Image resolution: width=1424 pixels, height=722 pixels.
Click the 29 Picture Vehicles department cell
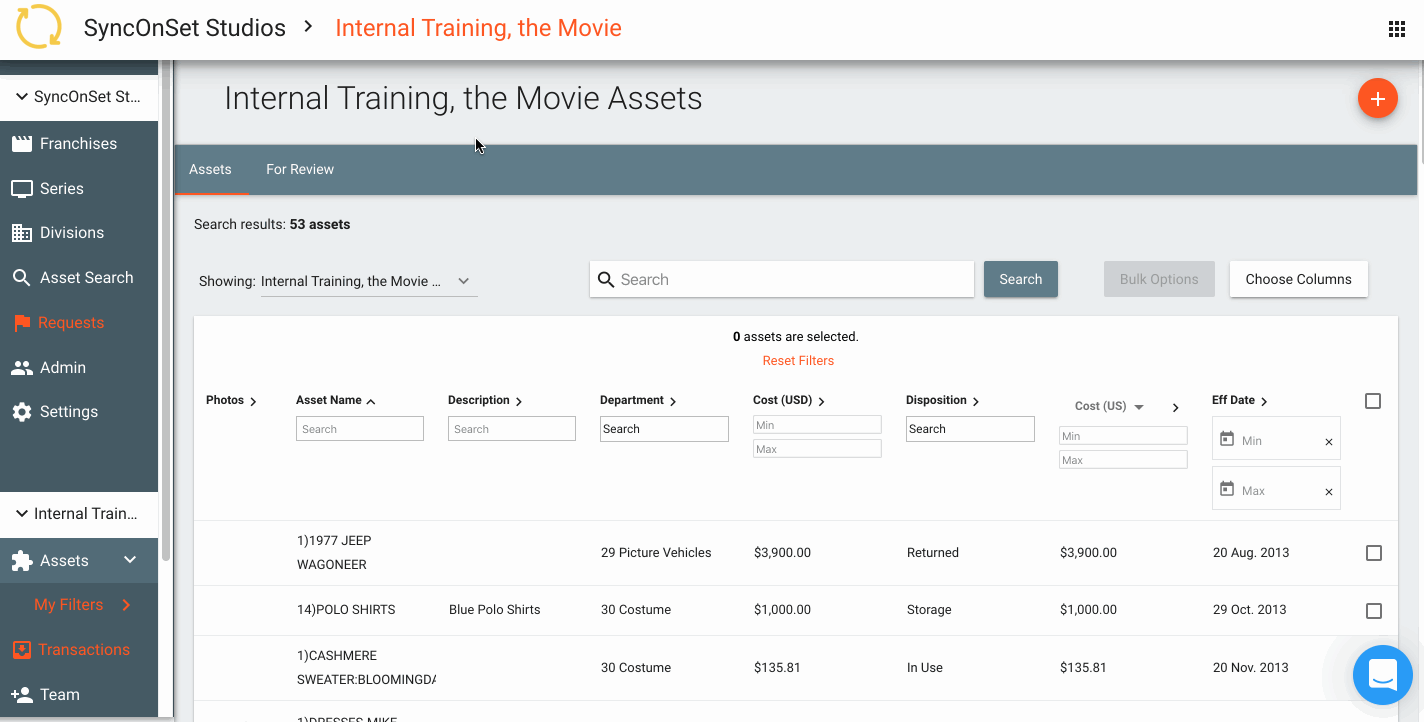pyautogui.click(x=656, y=553)
